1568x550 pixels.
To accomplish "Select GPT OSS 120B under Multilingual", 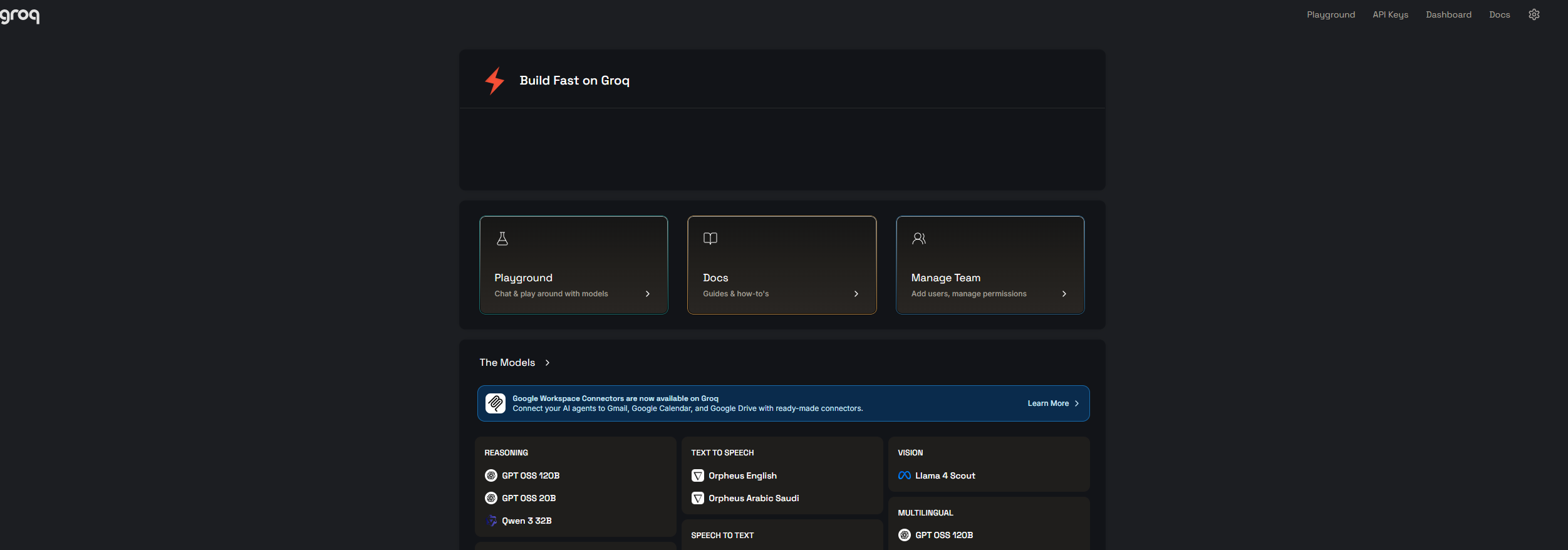I will click(944, 535).
